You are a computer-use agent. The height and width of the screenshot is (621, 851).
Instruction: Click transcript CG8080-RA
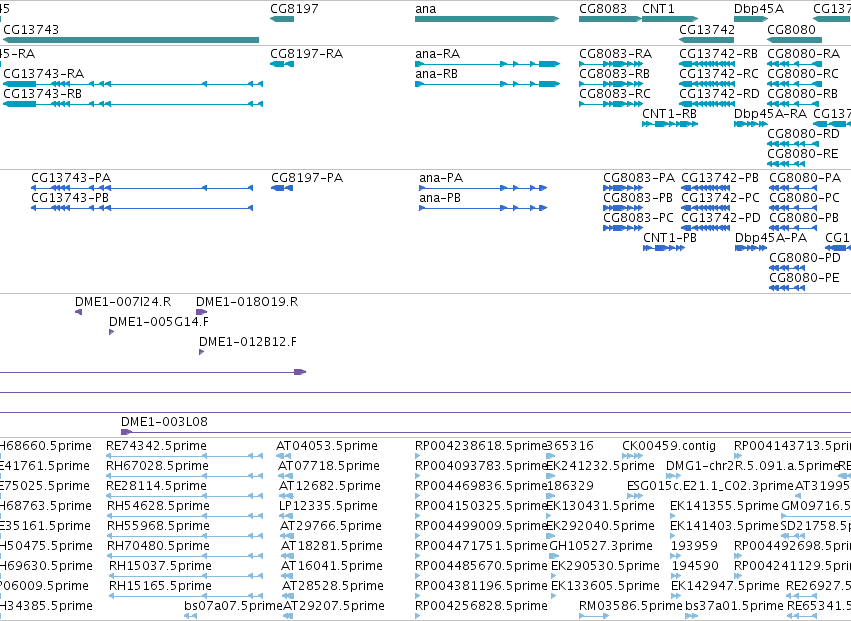(x=795, y=64)
